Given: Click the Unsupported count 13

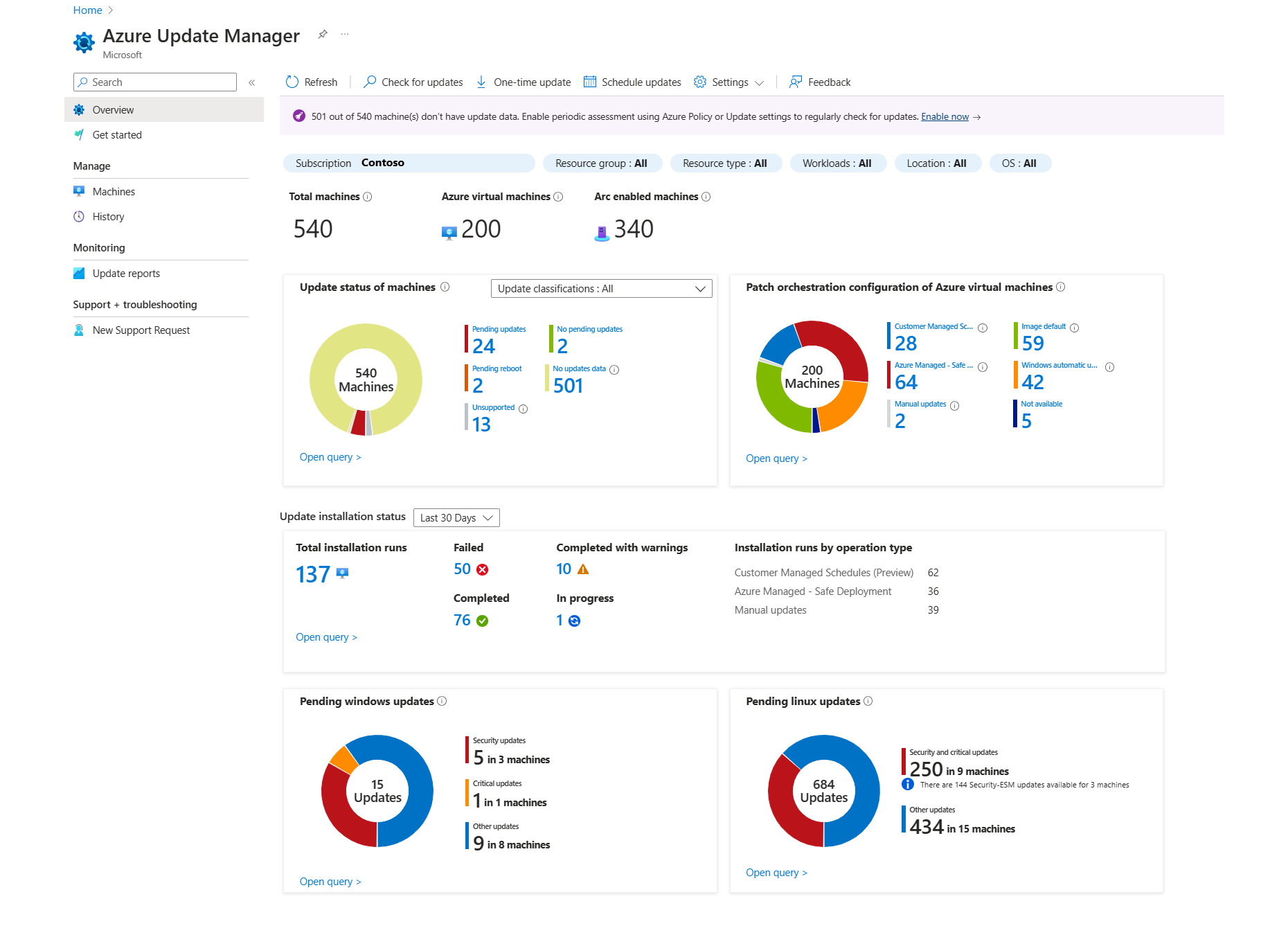Looking at the screenshot, I should (481, 424).
